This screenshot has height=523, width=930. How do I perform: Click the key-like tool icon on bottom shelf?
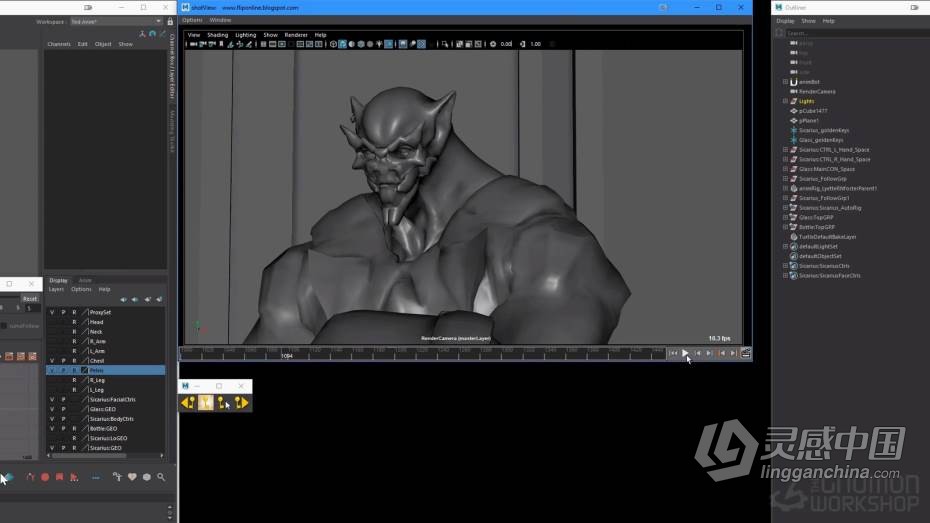coord(117,477)
